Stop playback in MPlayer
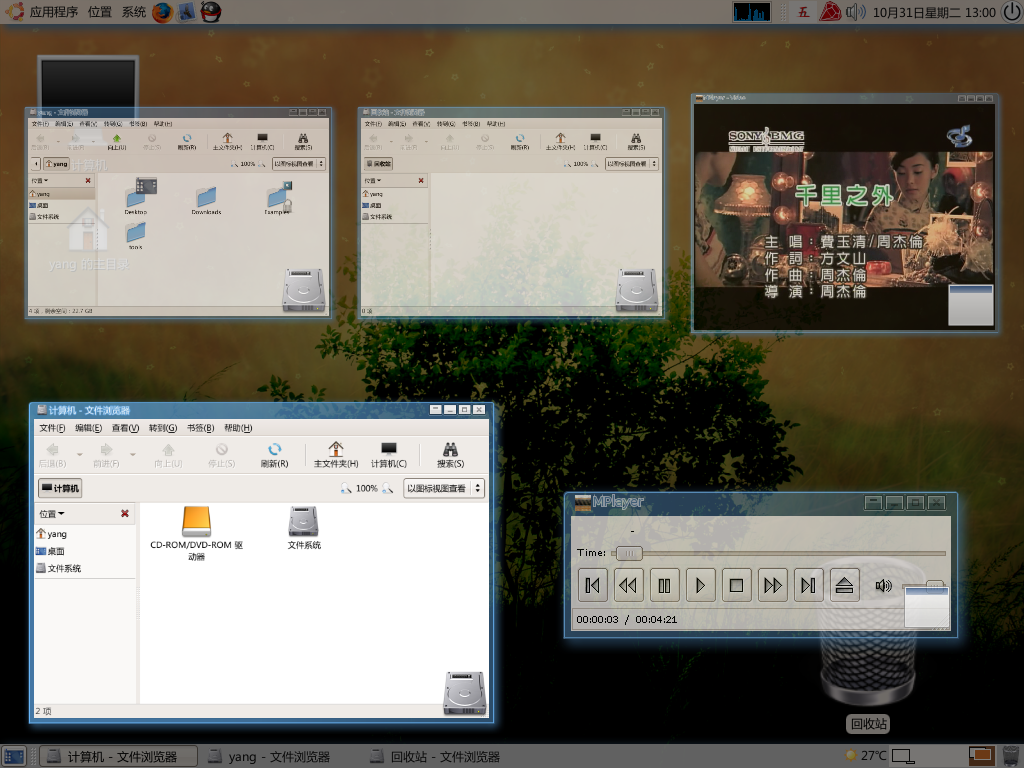Image resolution: width=1024 pixels, height=768 pixels. pos(736,585)
